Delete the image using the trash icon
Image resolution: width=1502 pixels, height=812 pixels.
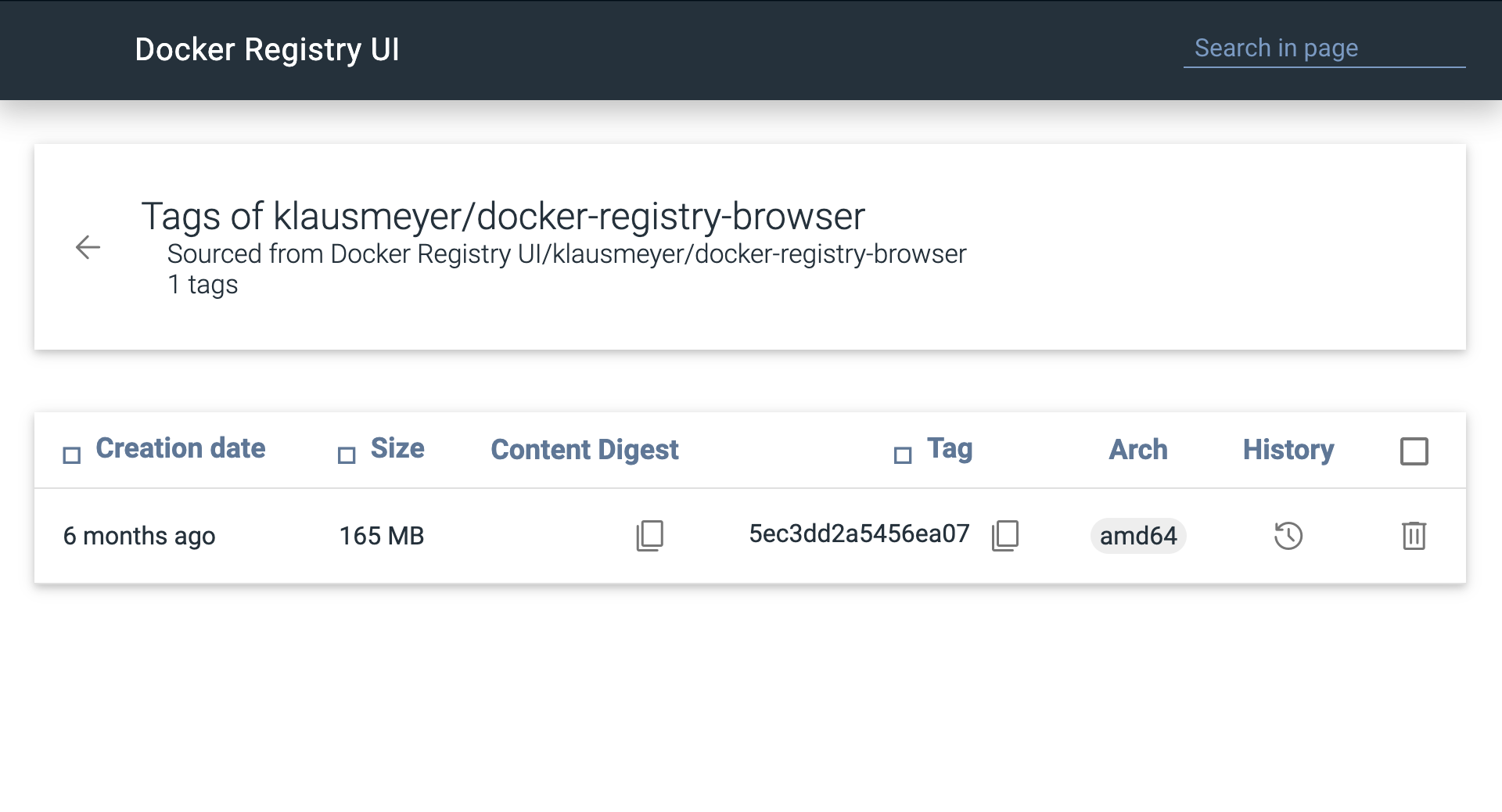pyautogui.click(x=1414, y=536)
